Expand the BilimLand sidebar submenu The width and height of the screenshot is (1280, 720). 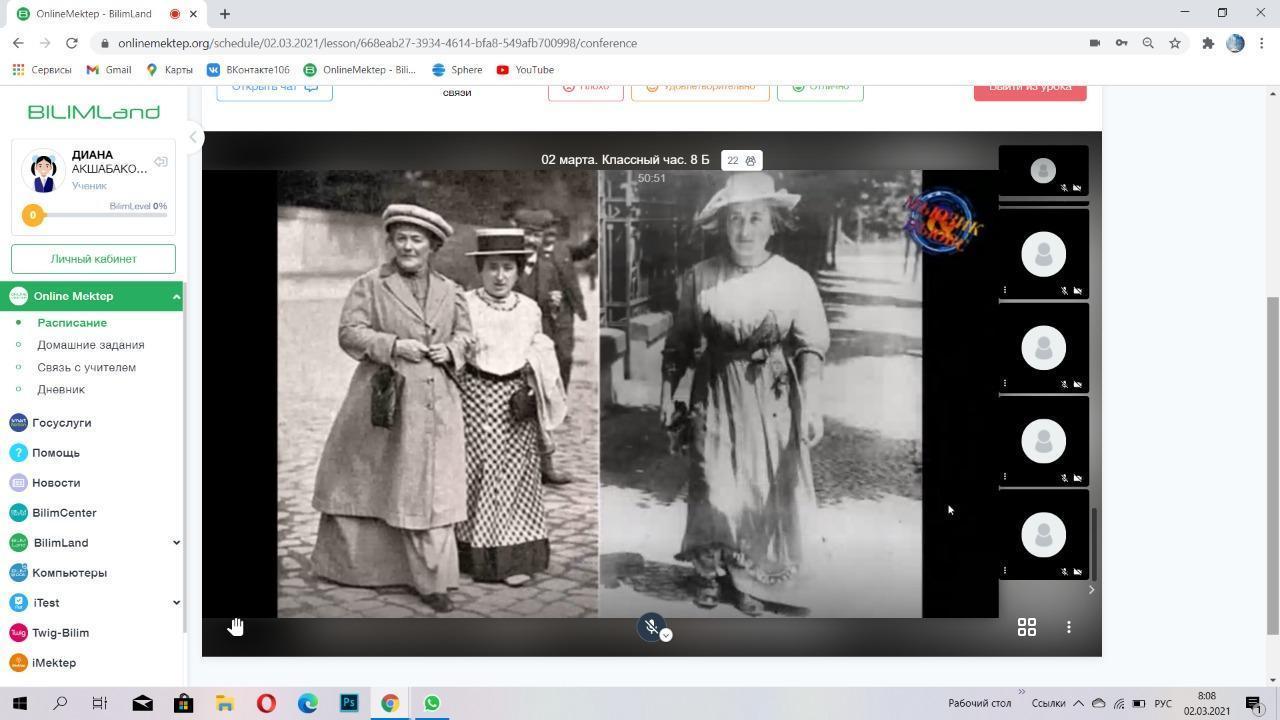tap(176, 543)
